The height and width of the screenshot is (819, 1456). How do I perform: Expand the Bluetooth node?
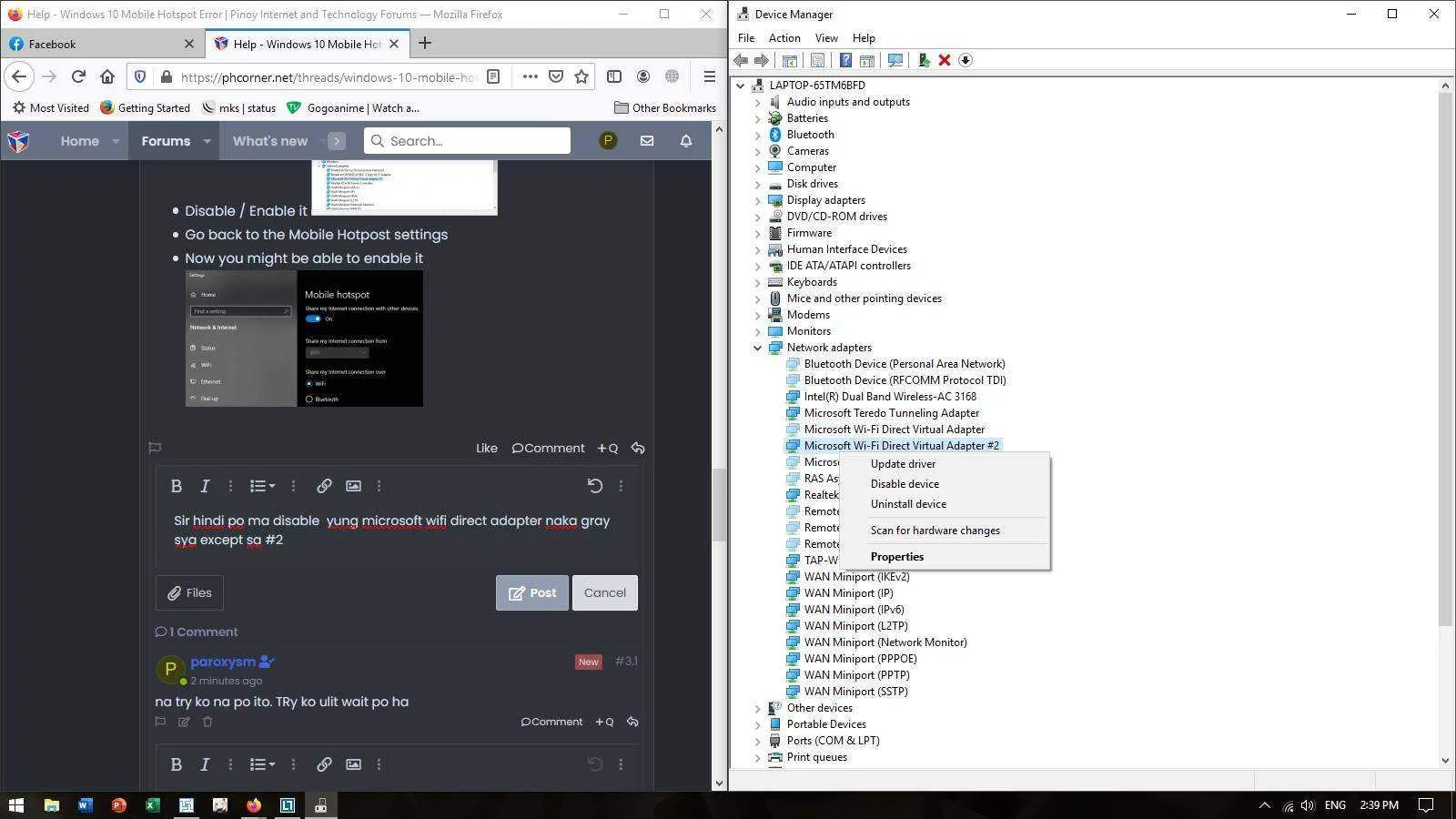pyautogui.click(x=757, y=135)
